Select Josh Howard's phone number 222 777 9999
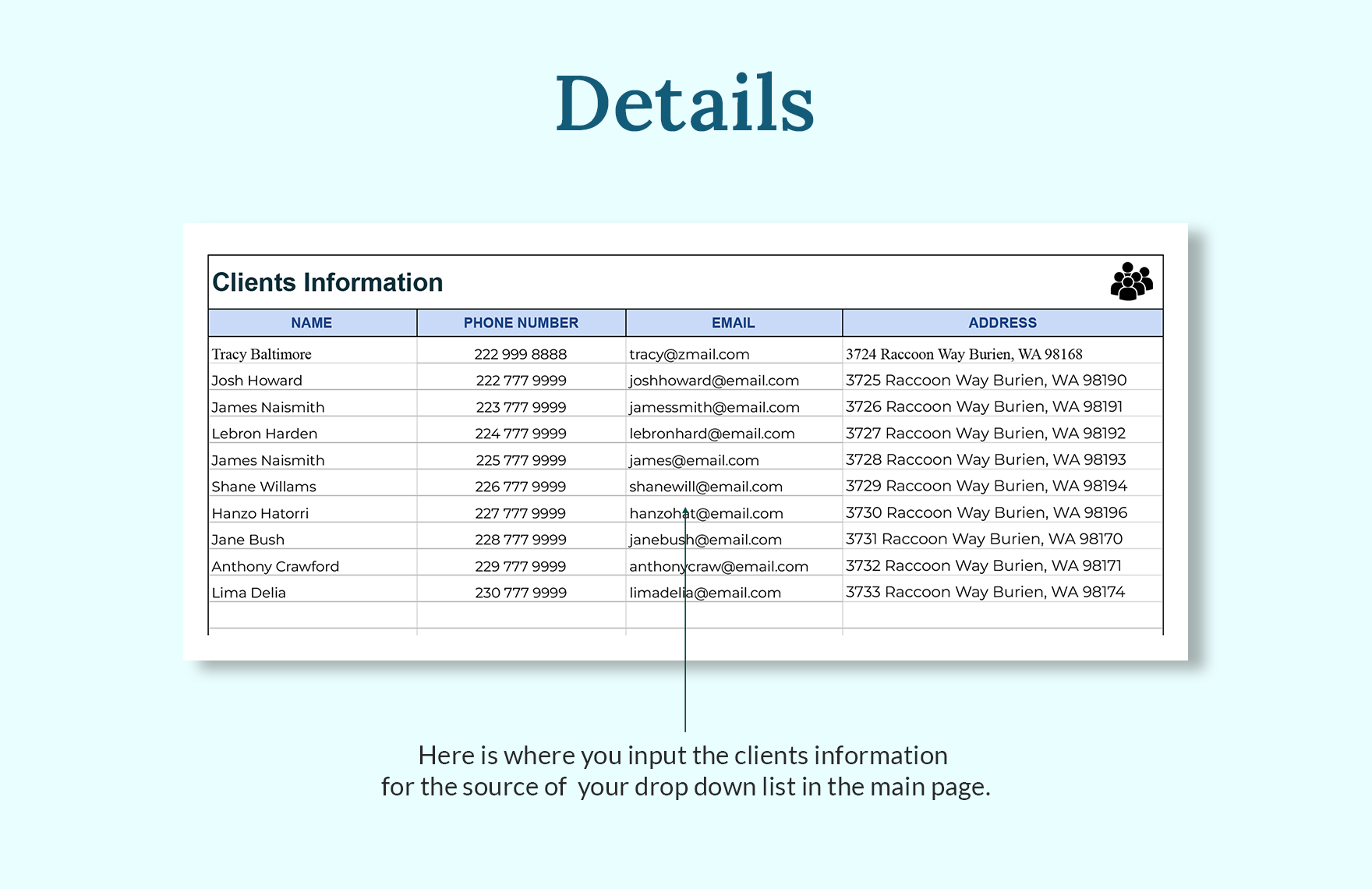 tap(521, 380)
